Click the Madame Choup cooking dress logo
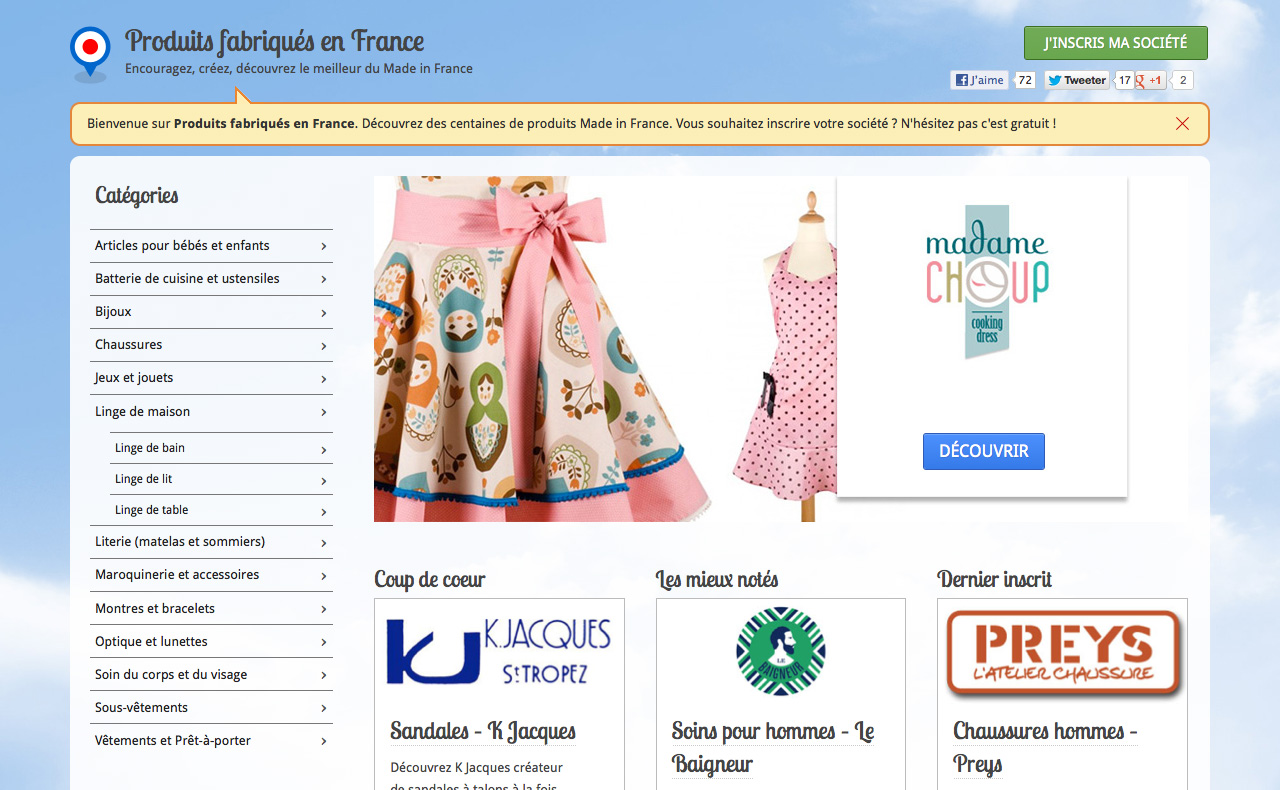The width and height of the screenshot is (1280, 790). [987, 282]
